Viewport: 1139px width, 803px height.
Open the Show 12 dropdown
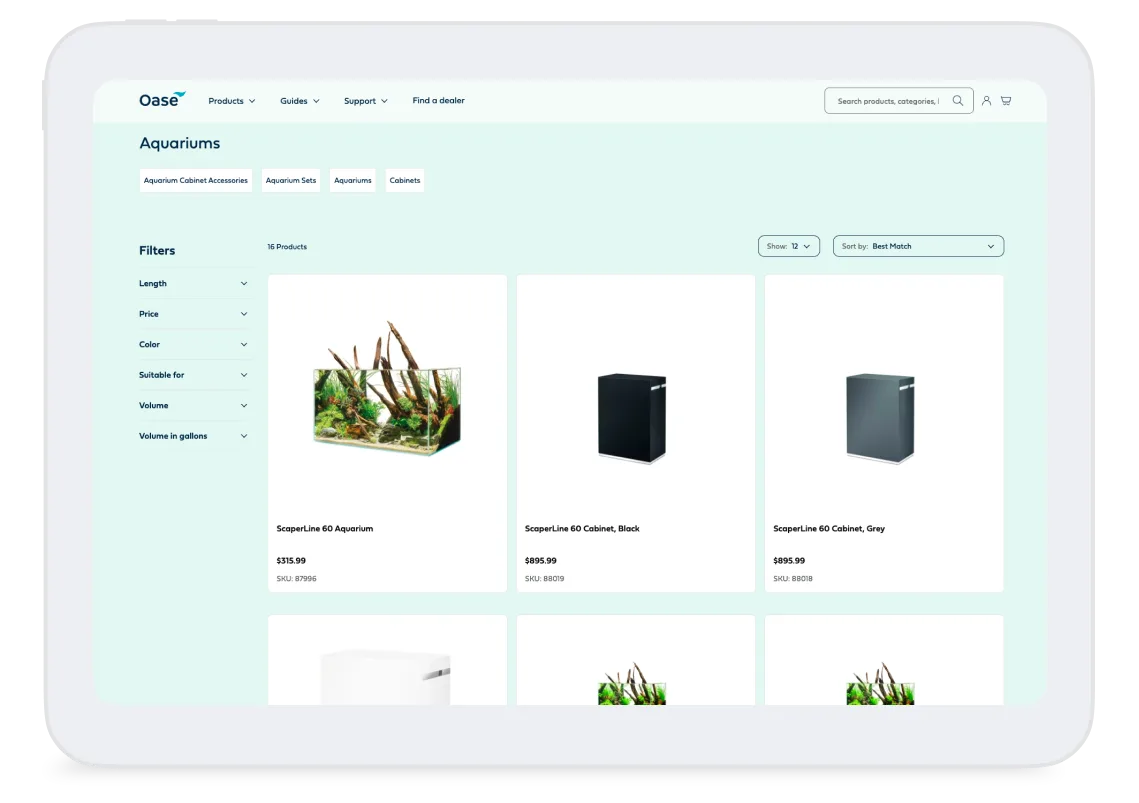coord(789,246)
